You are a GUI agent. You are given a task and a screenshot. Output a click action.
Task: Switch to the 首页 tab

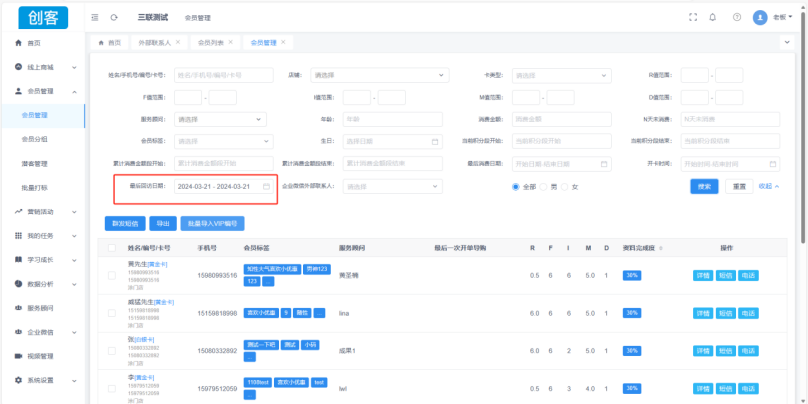(x=110, y=43)
